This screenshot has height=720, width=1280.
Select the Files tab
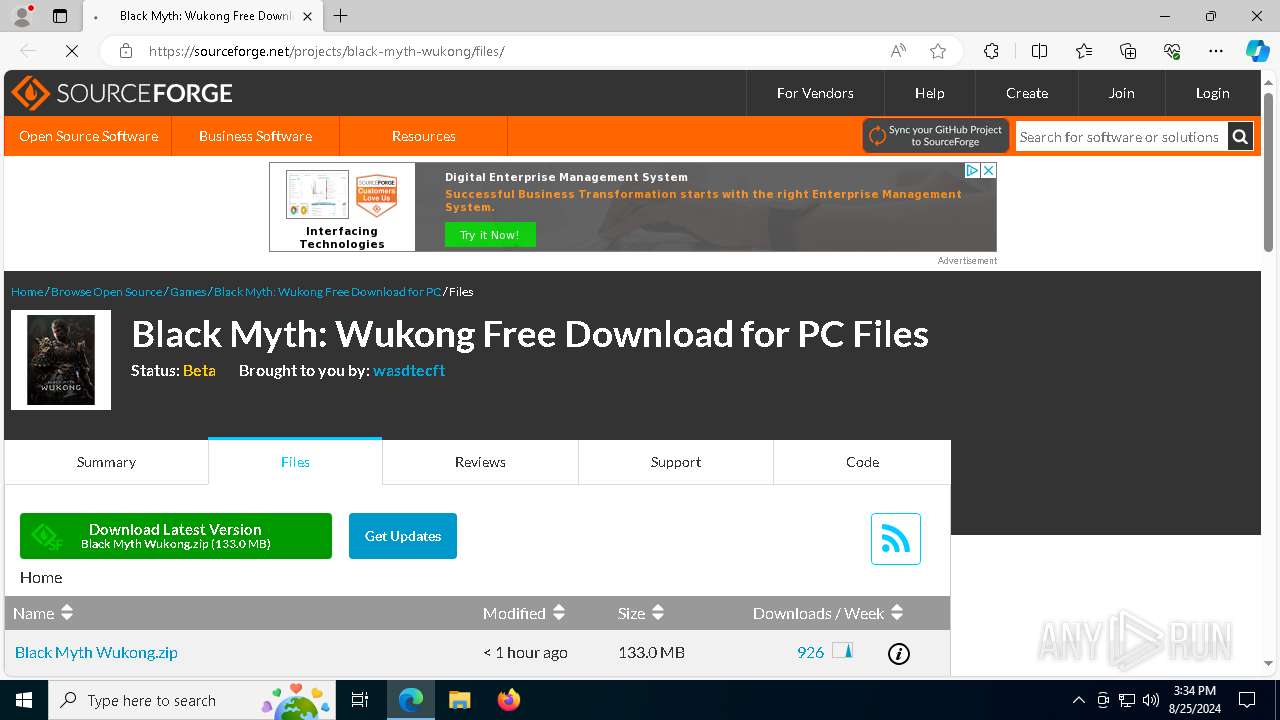tap(295, 462)
